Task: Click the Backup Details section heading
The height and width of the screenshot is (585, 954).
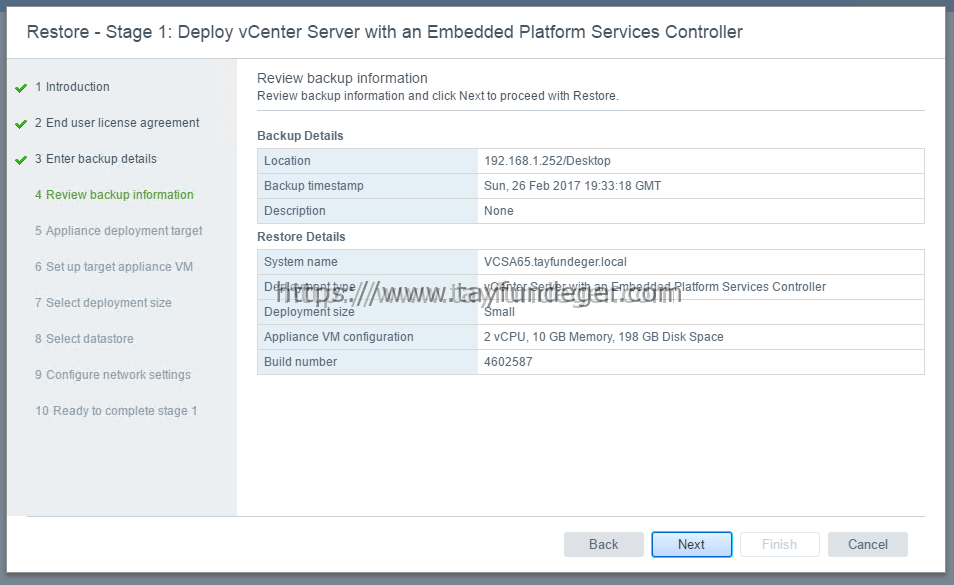Action: pyautogui.click(x=300, y=136)
